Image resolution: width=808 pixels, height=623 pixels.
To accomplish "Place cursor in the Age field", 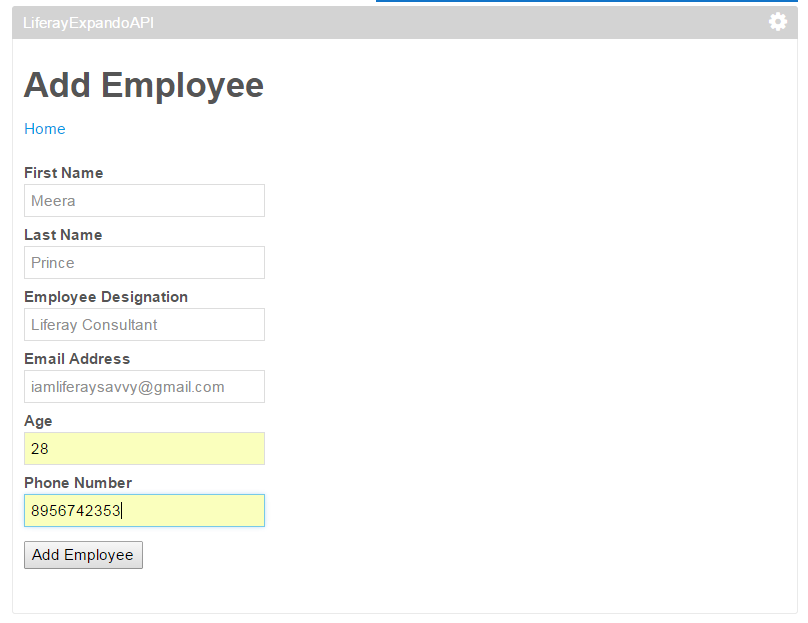I will click(144, 449).
